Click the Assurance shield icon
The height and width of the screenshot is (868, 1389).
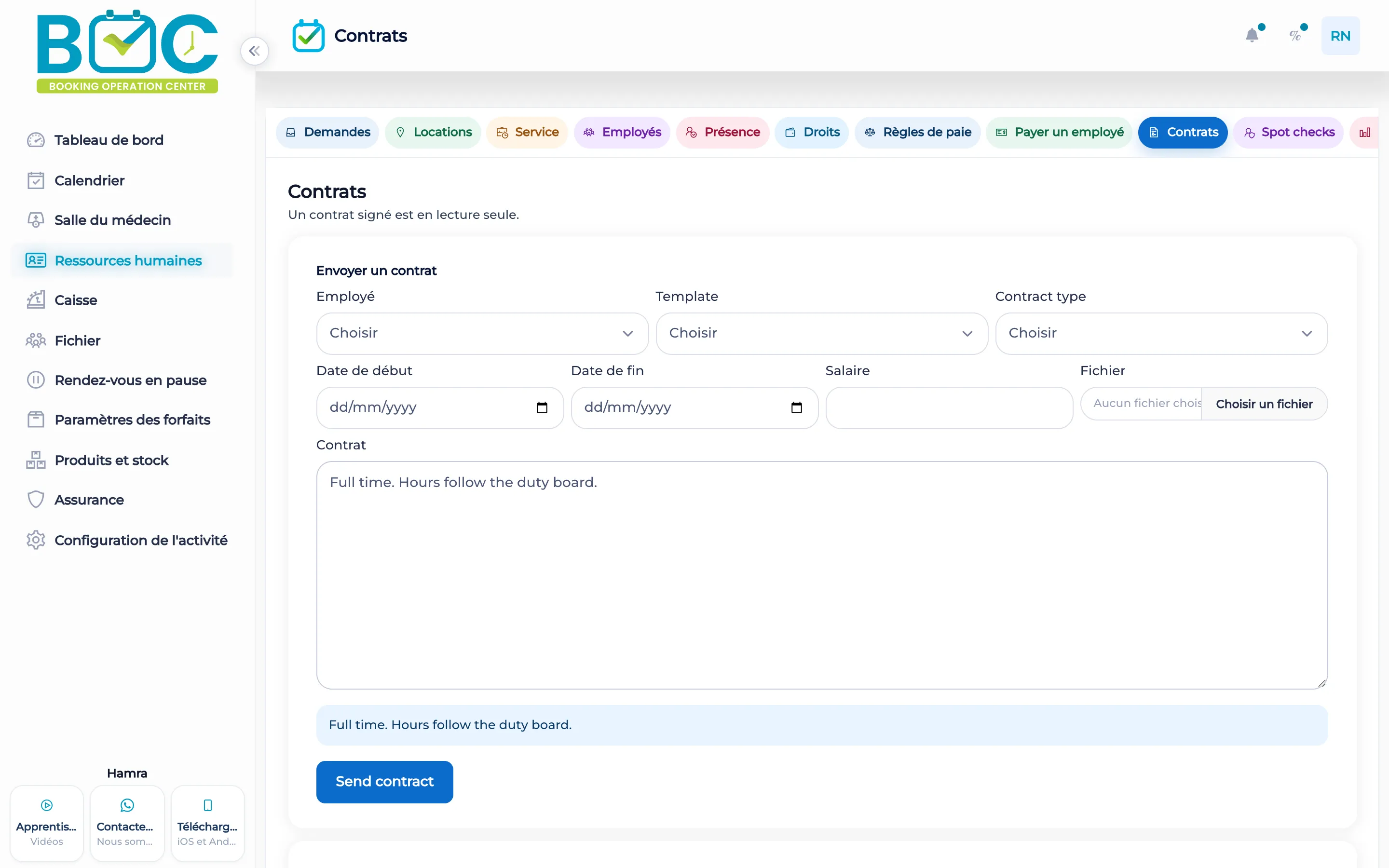(x=36, y=500)
